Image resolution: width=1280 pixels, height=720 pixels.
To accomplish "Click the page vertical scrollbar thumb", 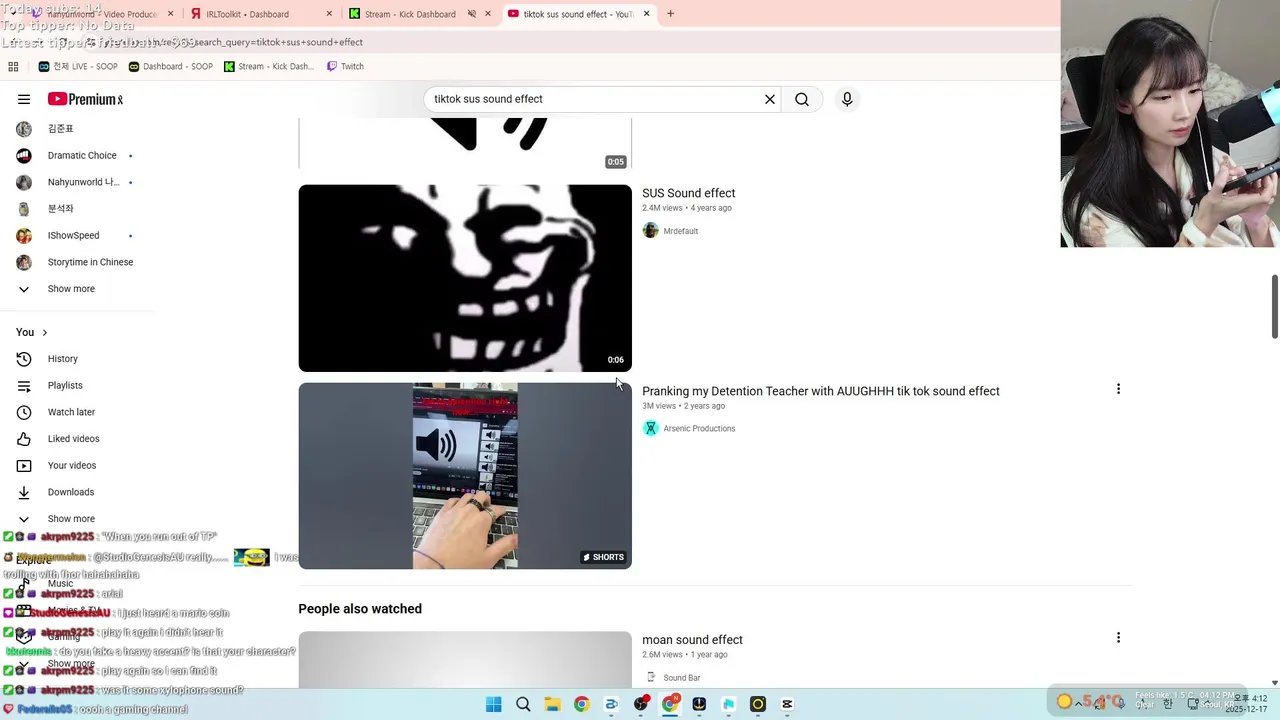I will 1274,307.
